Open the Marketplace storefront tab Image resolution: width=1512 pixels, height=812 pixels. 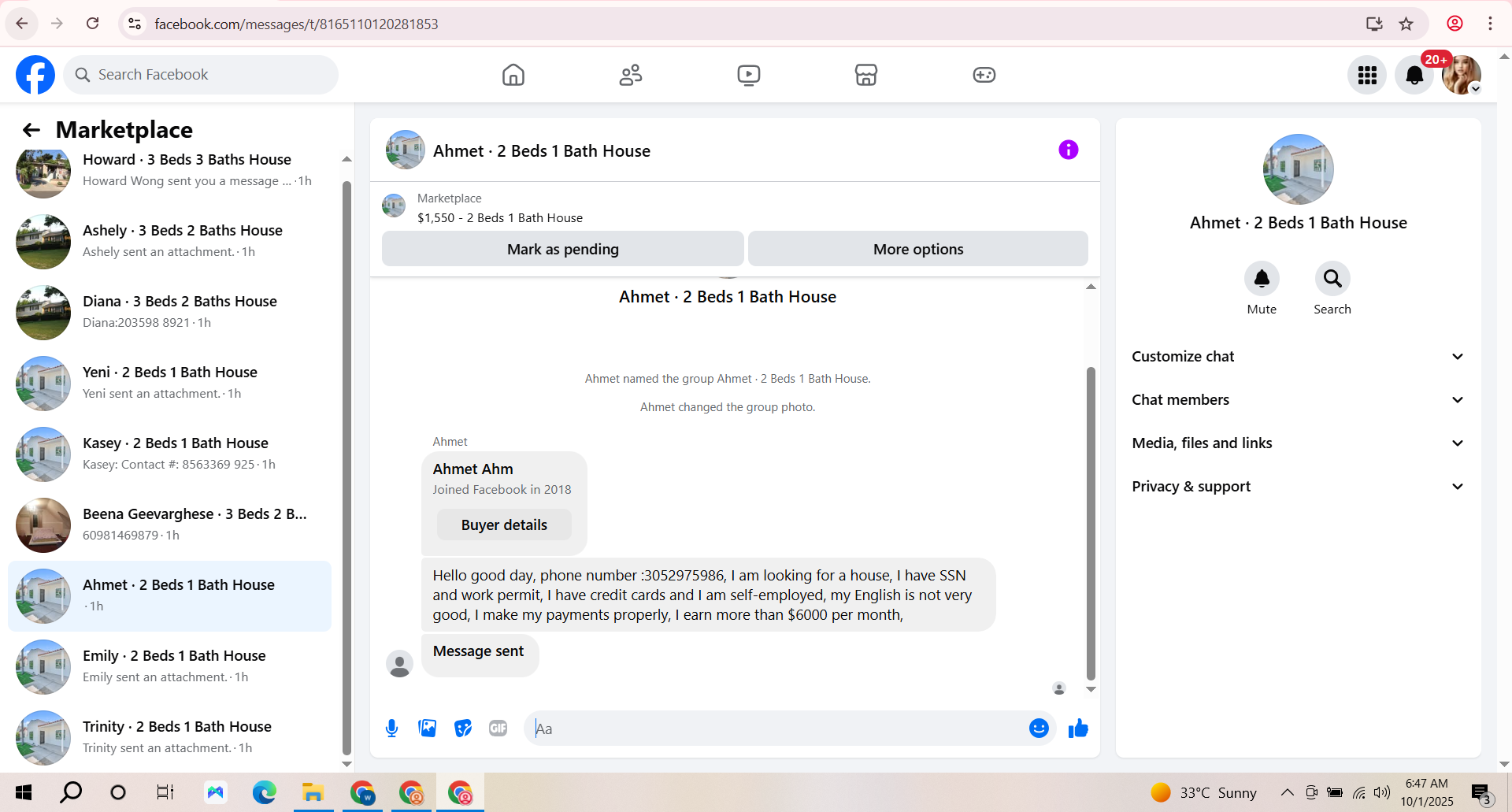click(x=866, y=75)
